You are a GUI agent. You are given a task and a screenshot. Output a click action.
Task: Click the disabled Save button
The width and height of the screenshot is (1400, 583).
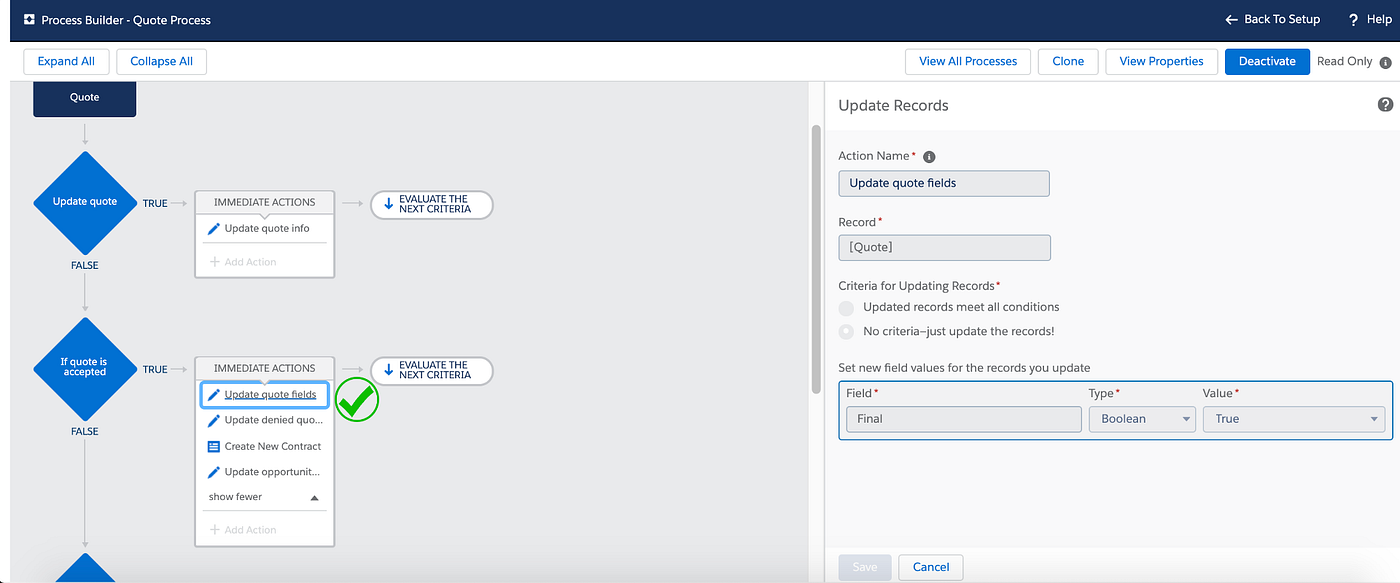pos(865,567)
